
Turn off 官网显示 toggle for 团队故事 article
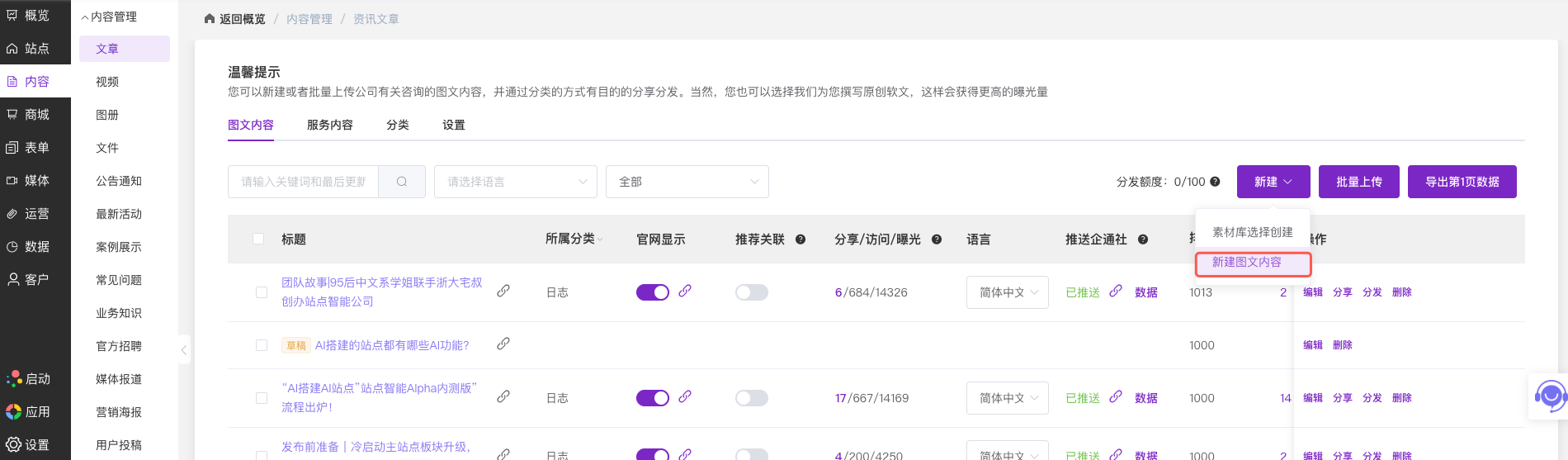652,292
